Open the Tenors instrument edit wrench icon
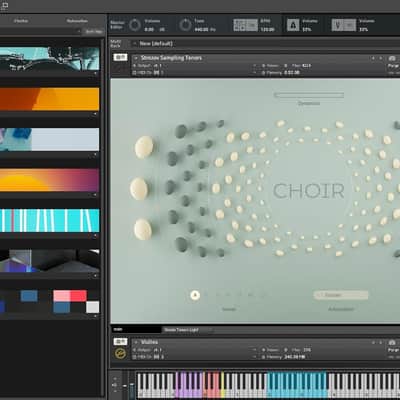400x400 pixels. pos(120,57)
